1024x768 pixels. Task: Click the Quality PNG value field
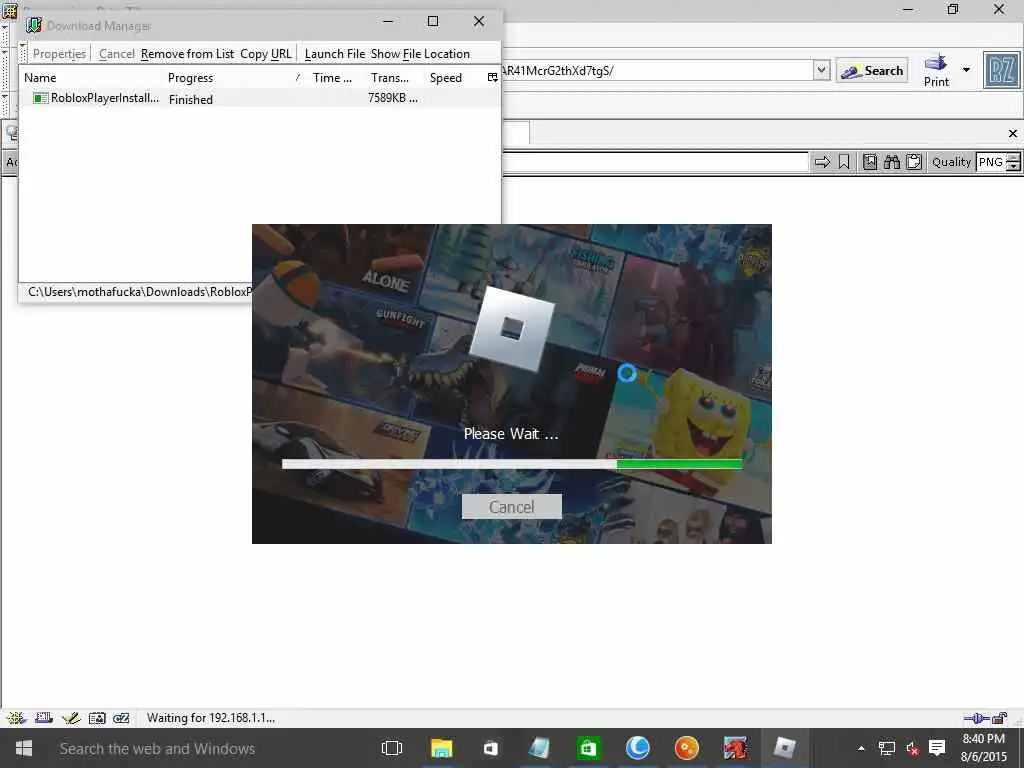pyautogui.click(x=991, y=162)
